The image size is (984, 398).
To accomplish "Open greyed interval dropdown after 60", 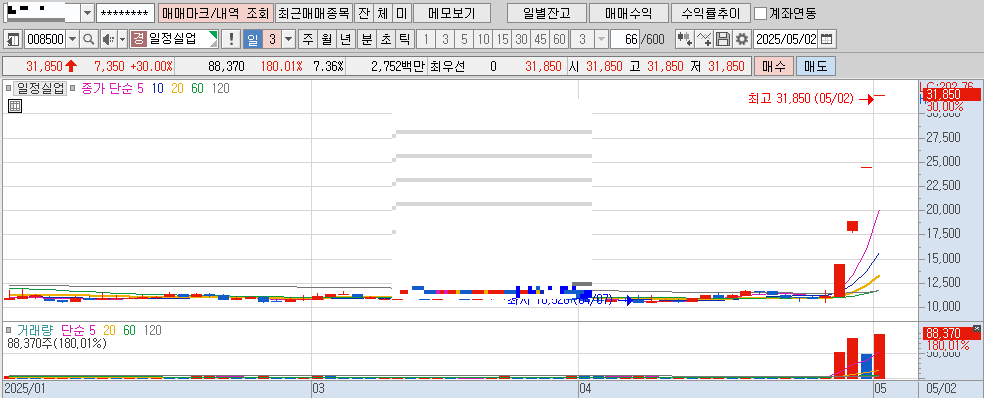I will coord(601,40).
